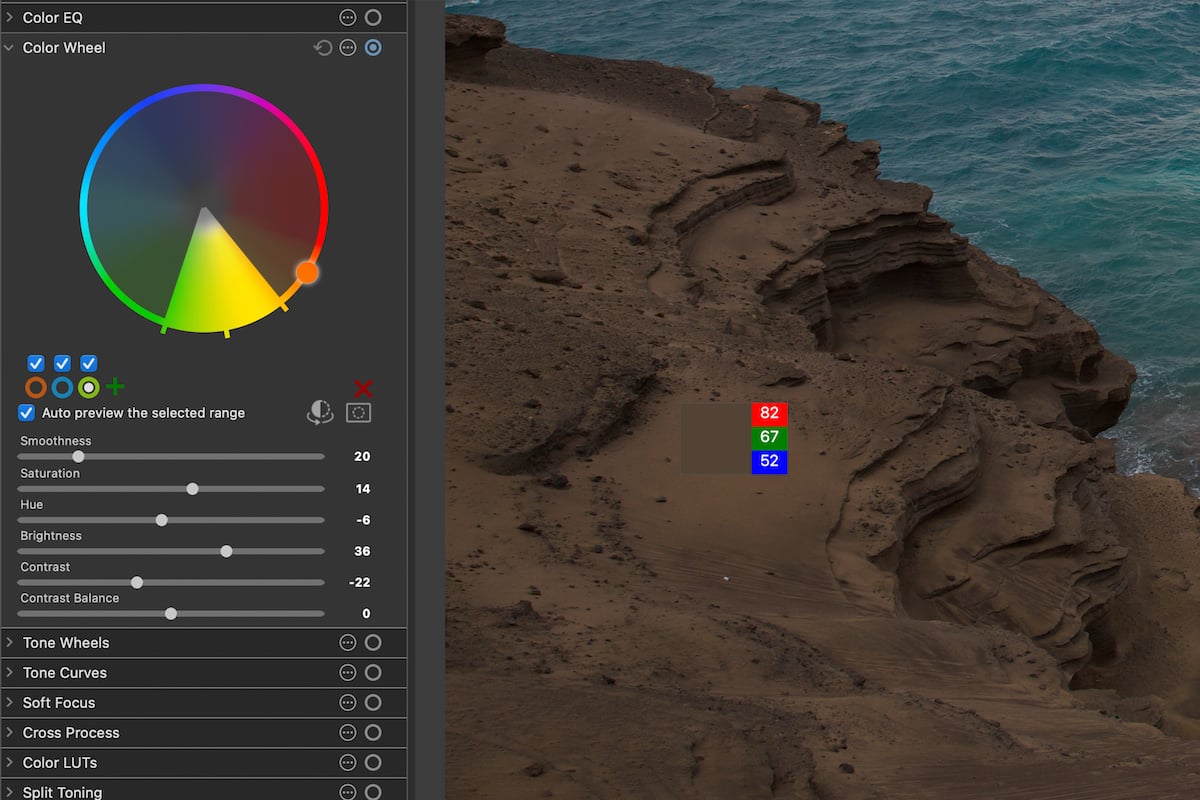Click the Brightness slider handle
This screenshot has width=1200, height=800.
pyautogui.click(x=226, y=551)
